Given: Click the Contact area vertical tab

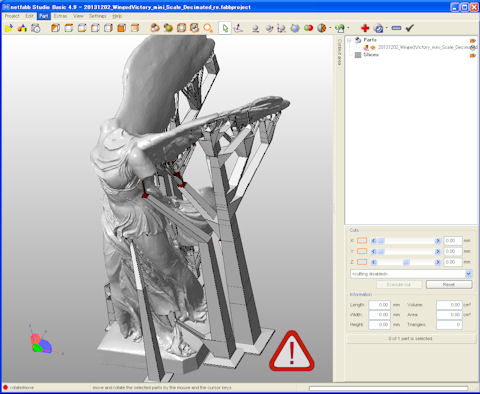Looking at the screenshot, I should 339,52.
